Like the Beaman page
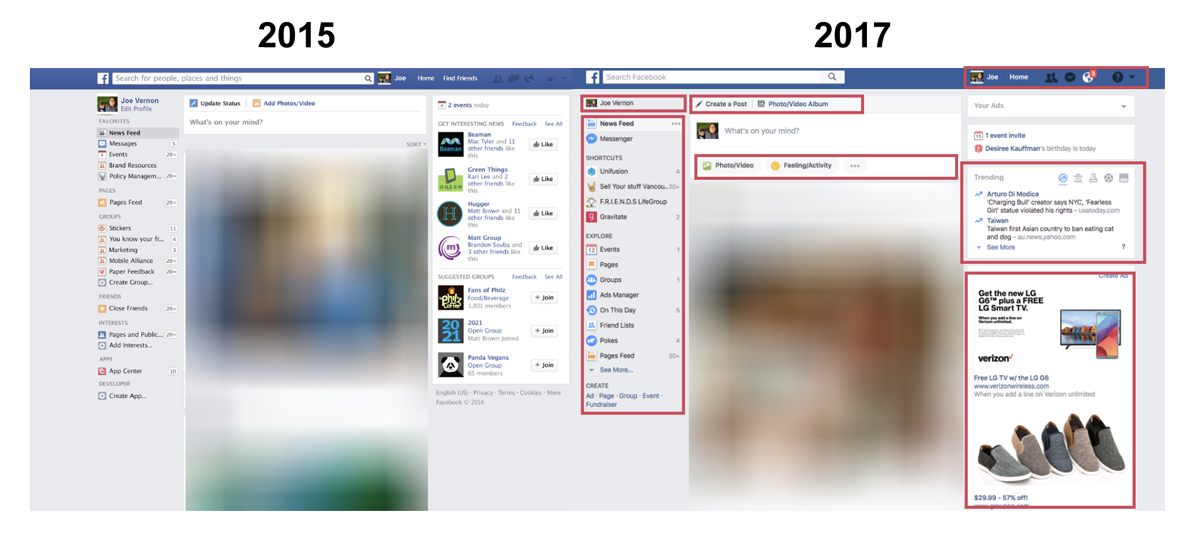Image resolution: width=1200 pixels, height=536 pixels. [x=543, y=145]
